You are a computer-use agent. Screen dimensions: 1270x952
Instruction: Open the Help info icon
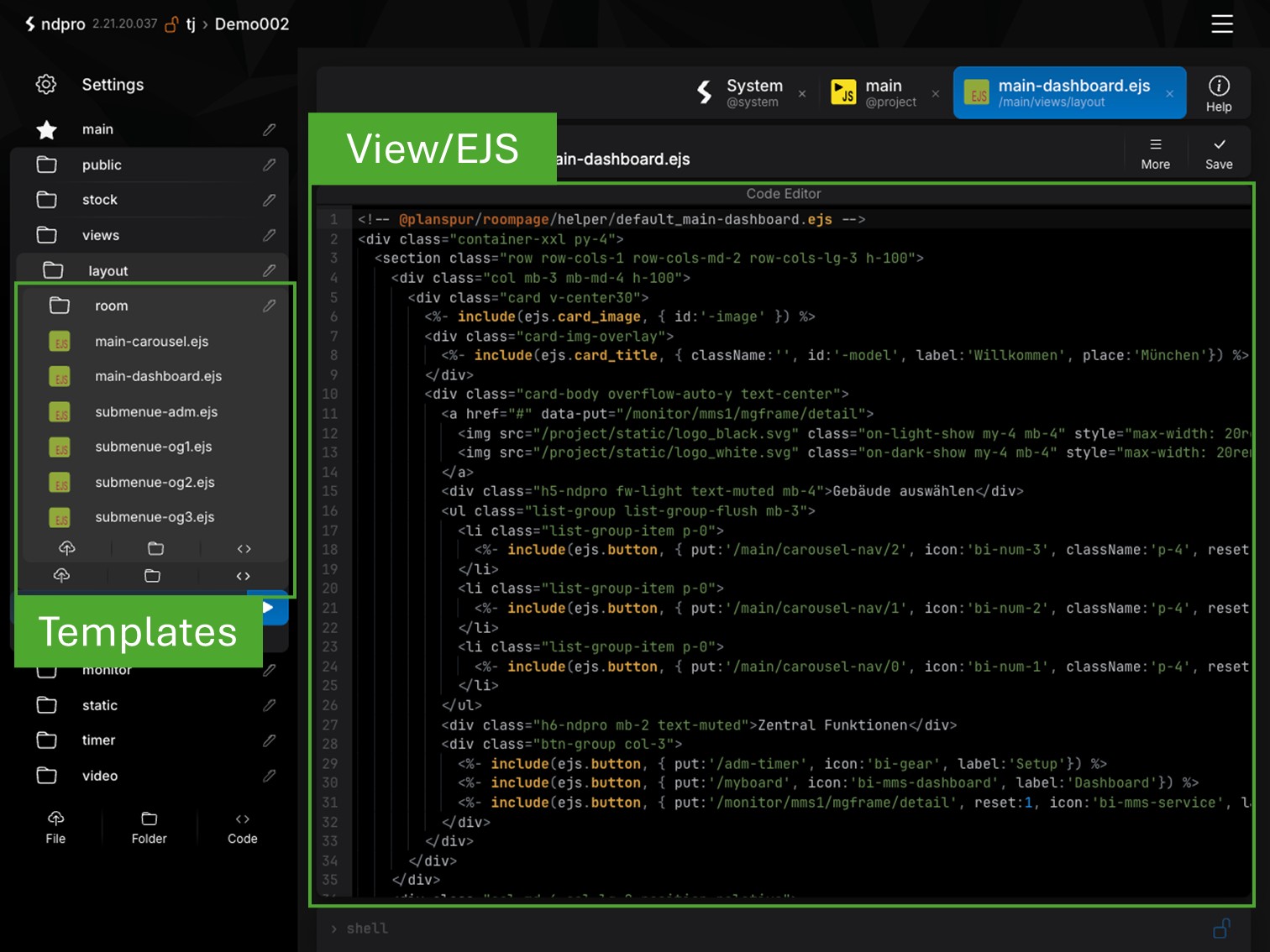[x=1219, y=93]
